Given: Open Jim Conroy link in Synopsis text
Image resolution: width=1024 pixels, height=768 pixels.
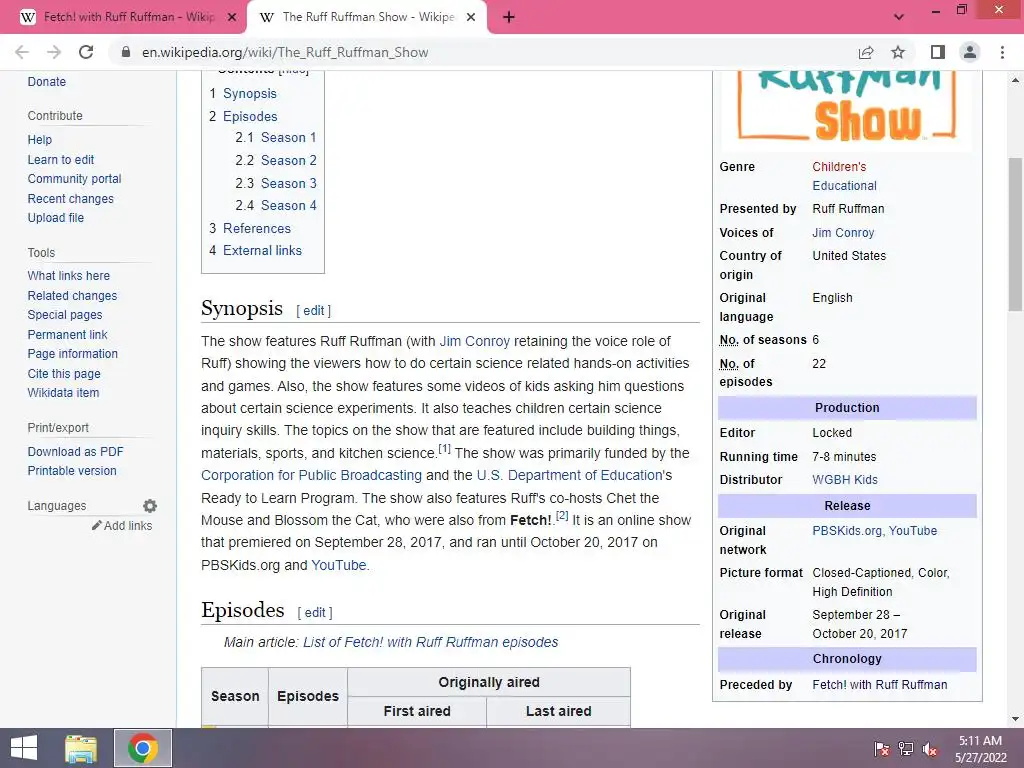Looking at the screenshot, I should [x=475, y=341].
